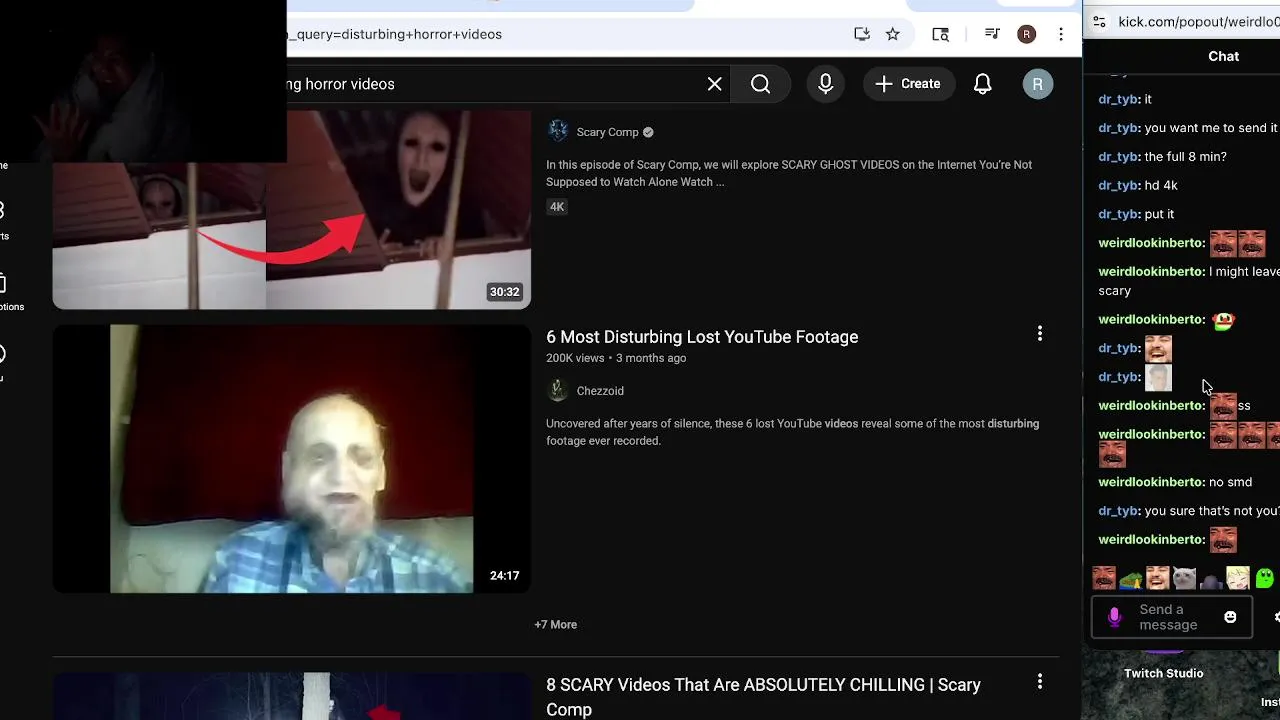Open '6 Most Disturbing Lost YouTube Footage' title

pos(702,337)
